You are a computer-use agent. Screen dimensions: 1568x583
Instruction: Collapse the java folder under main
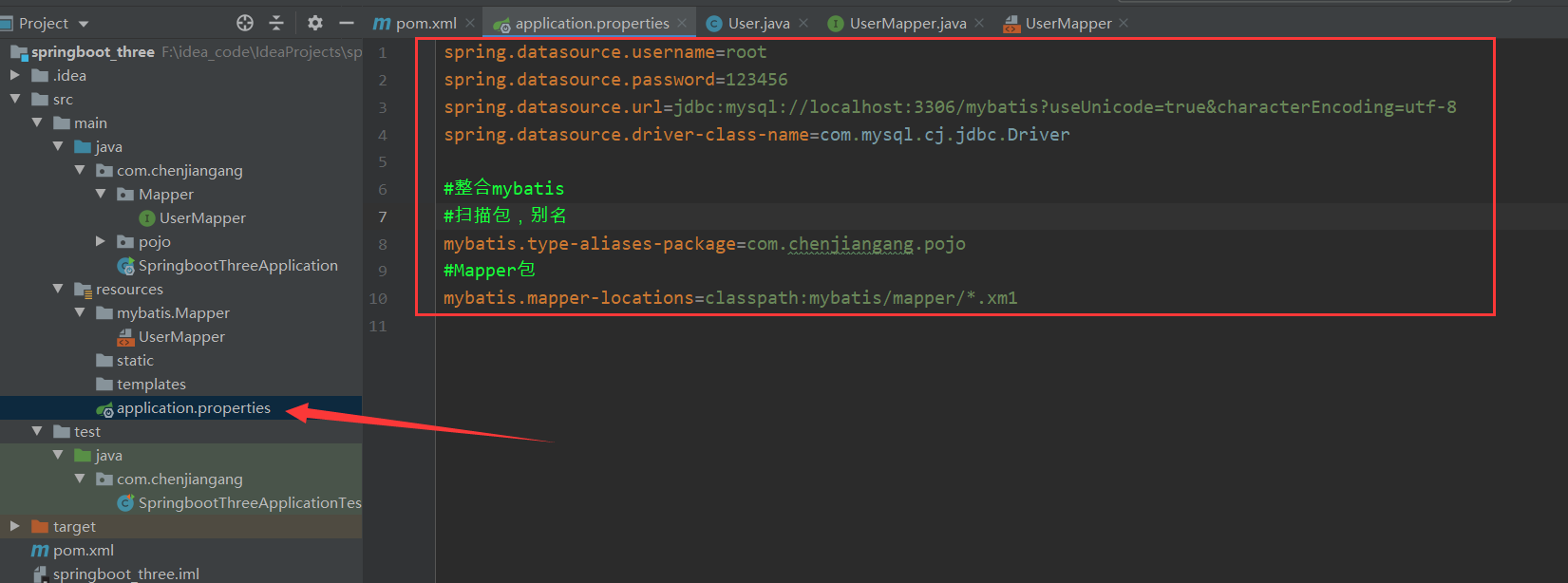tap(58, 146)
